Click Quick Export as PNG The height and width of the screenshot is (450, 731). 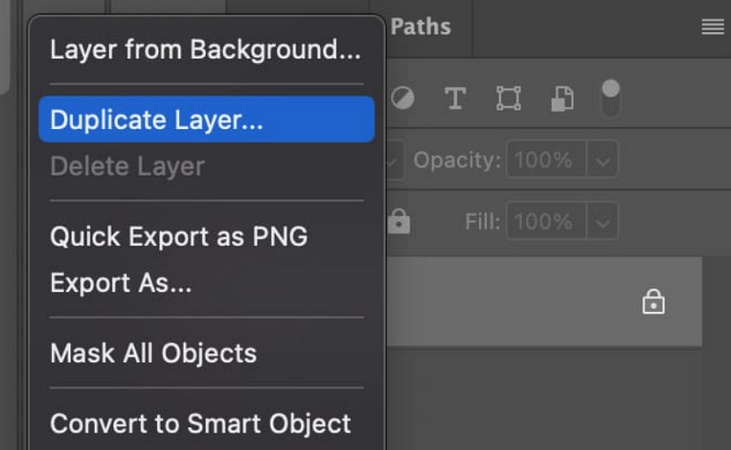pos(179,237)
